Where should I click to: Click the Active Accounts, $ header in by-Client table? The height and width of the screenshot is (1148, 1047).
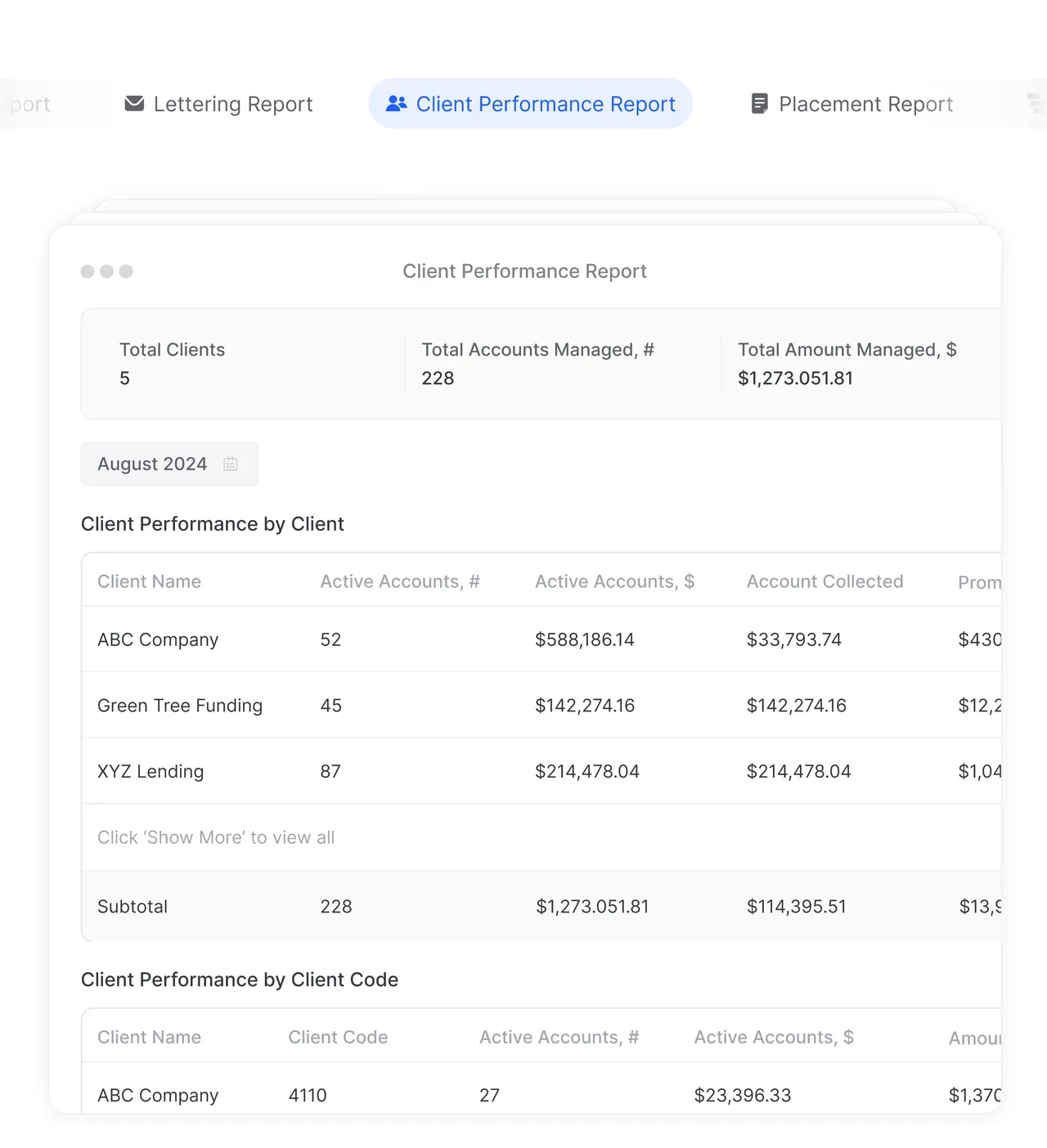pos(614,581)
